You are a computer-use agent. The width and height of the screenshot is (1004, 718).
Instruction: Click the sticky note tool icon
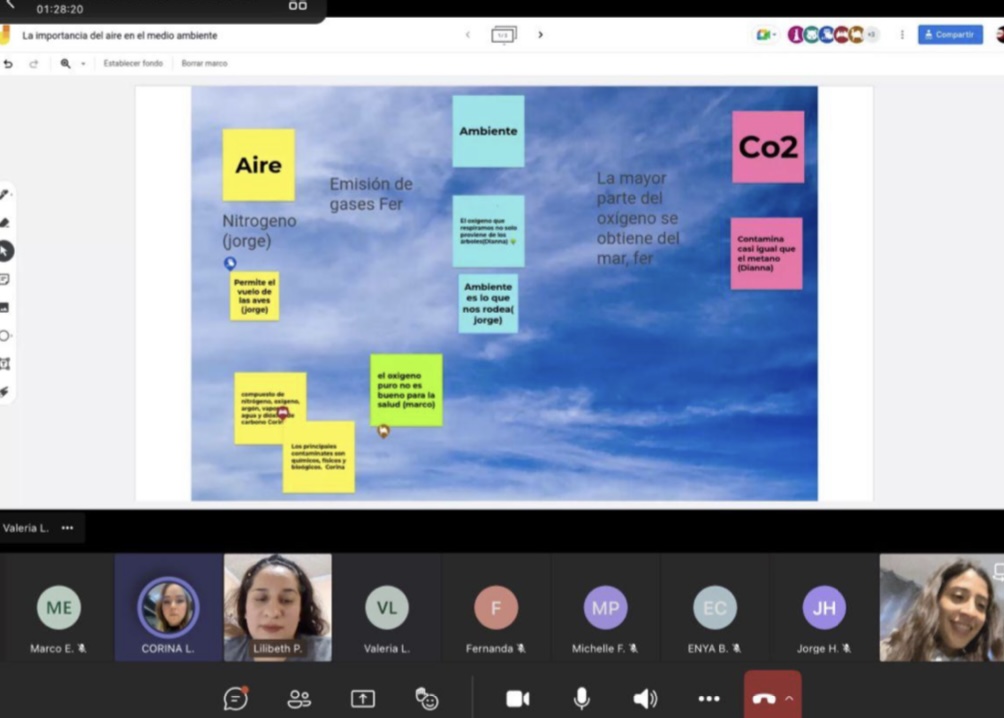pos(5,279)
